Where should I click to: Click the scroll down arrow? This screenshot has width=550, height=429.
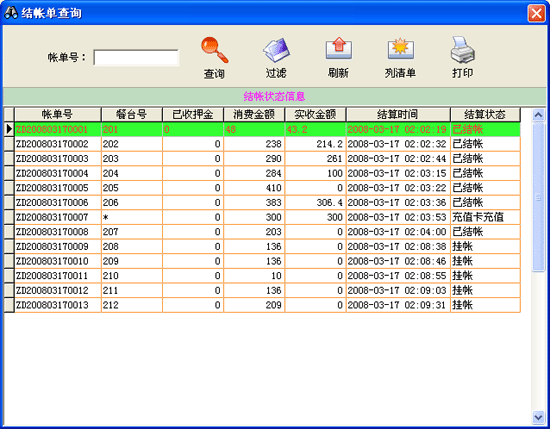pyautogui.click(x=538, y=417)
